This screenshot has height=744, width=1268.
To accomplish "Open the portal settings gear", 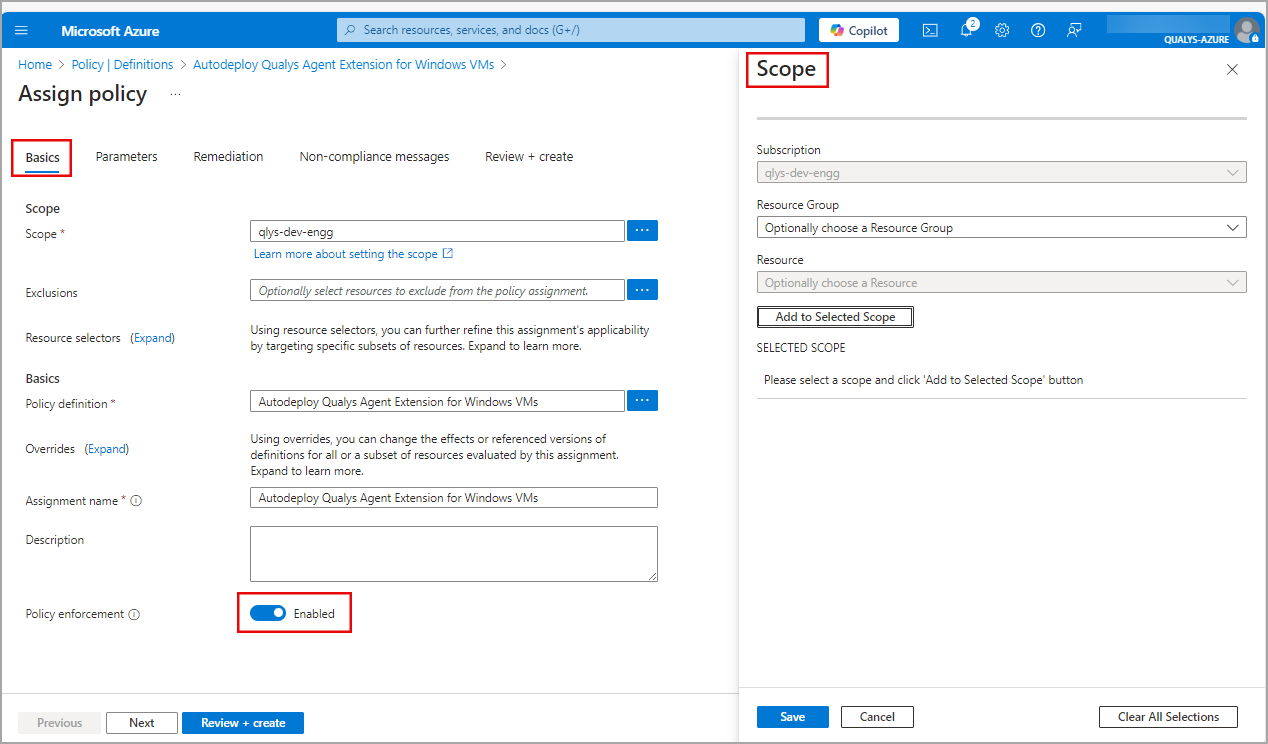I will pyautogui.click(x=1002, y=30).
